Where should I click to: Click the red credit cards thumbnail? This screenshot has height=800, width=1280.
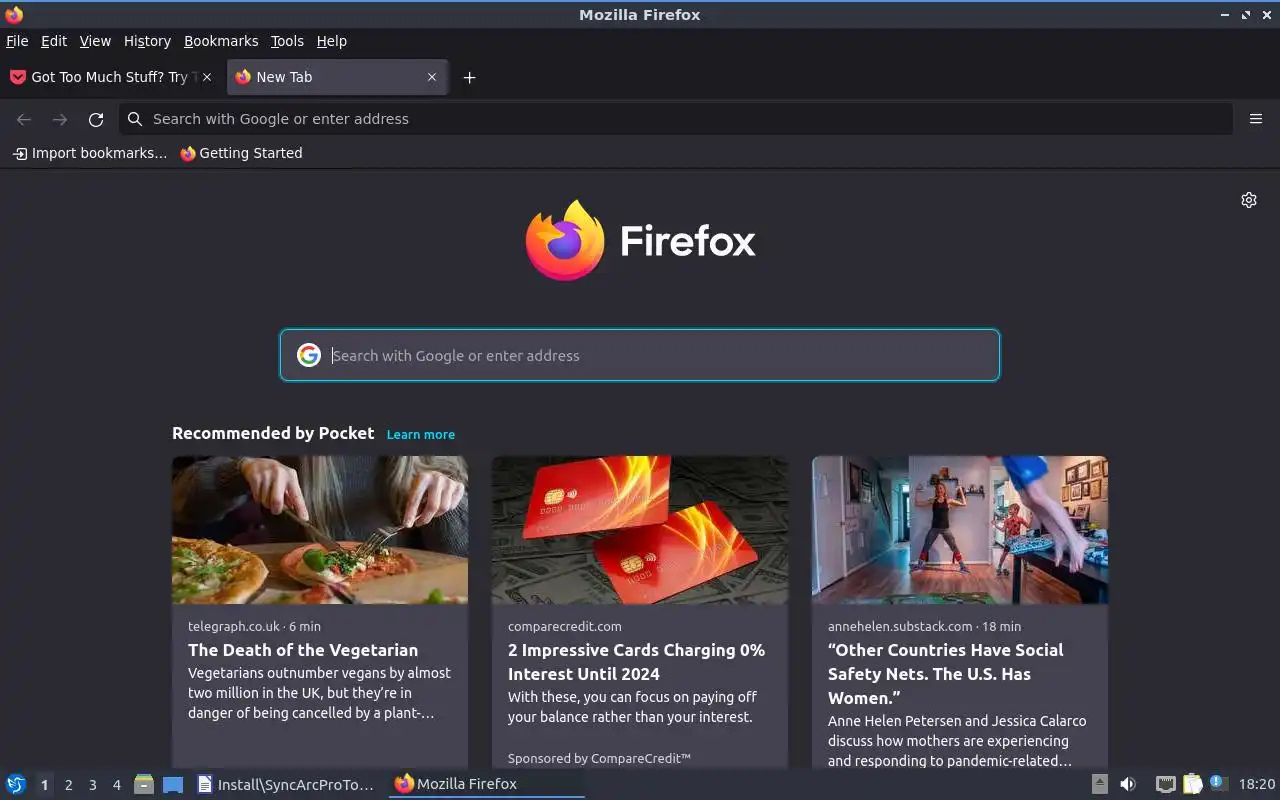click(x=640, y=530)
